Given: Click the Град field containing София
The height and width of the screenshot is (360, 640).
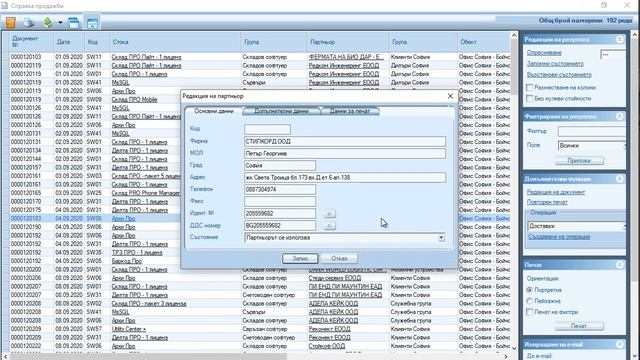Looking at the screenshot, I should [x=280, y=165].
